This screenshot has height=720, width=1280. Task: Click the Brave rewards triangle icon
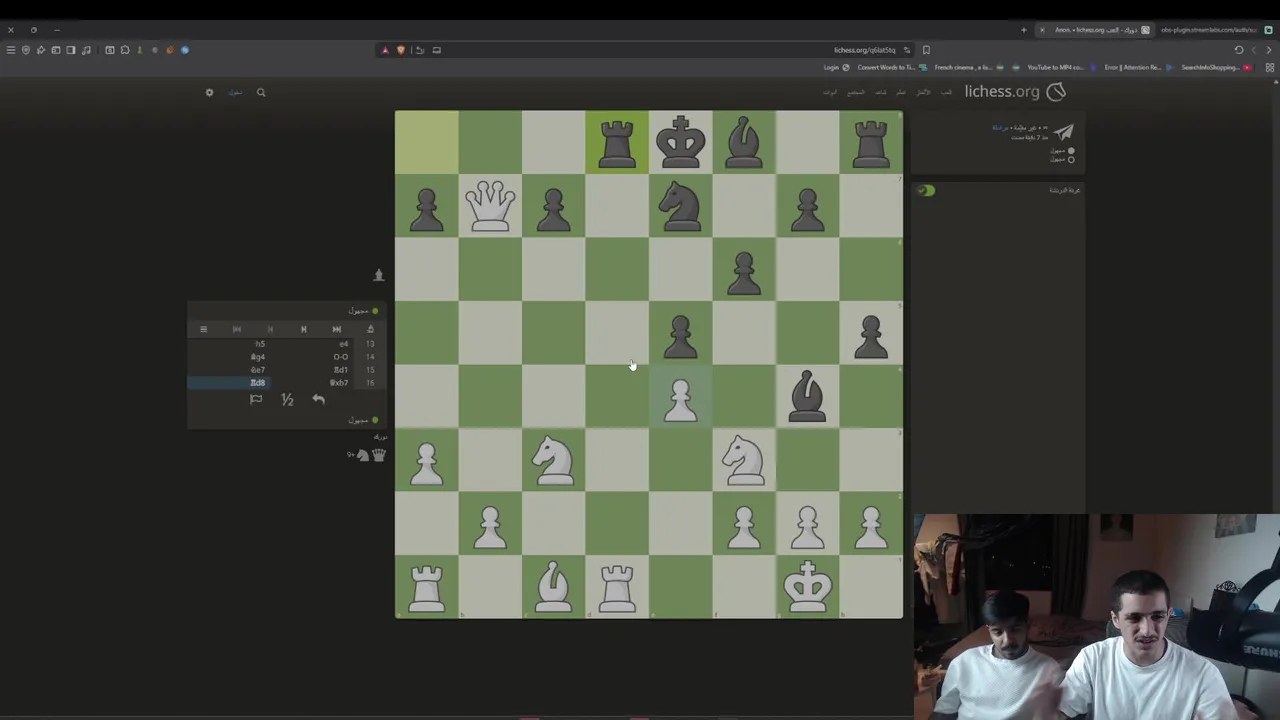click(385, 50)
